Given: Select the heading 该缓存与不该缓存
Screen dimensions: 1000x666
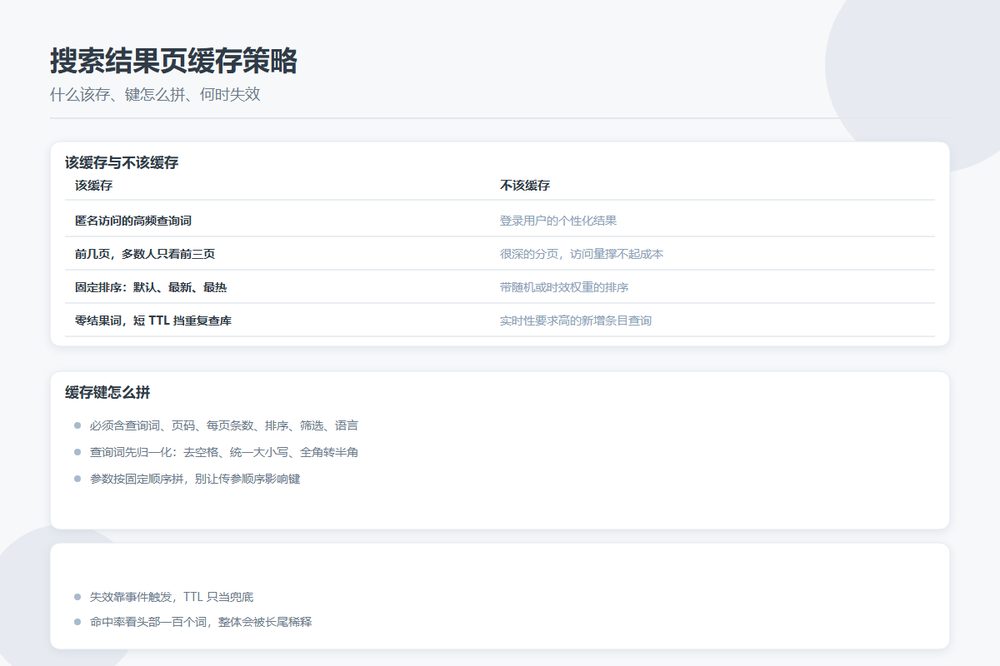Looking at the screenshot, I should pos(121,163).
